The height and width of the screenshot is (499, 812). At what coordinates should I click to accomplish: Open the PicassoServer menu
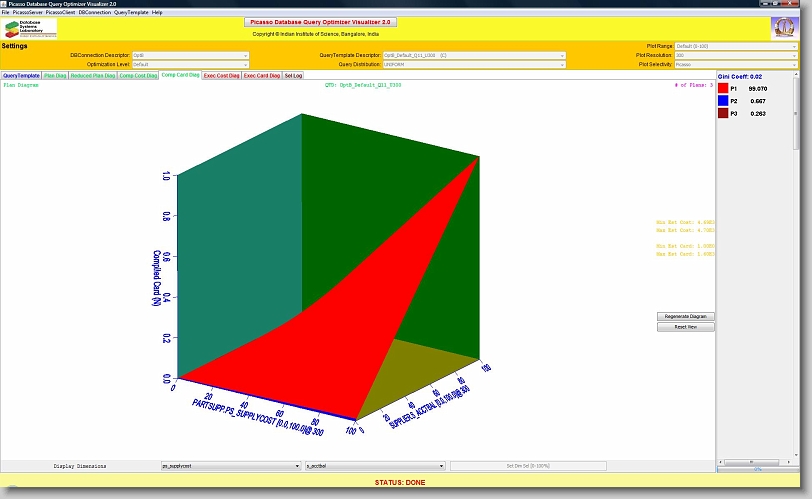coord(27,12)
